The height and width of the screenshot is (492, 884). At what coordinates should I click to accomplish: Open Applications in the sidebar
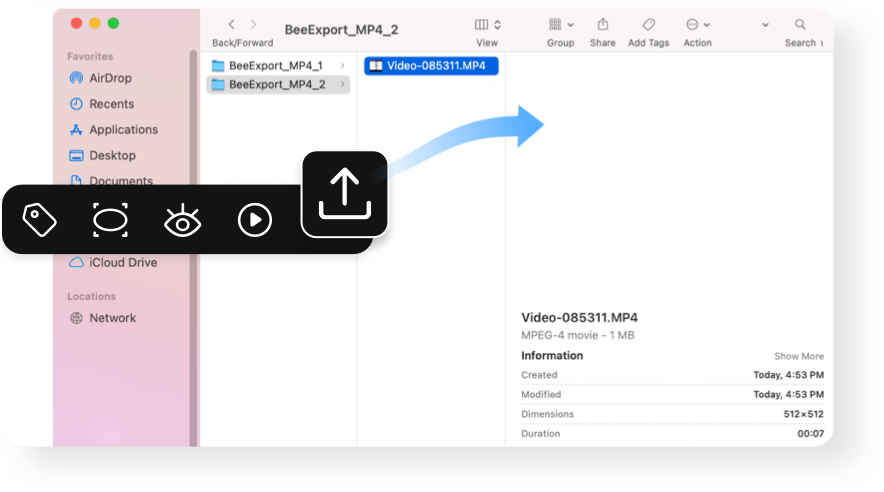pos(122,130)
